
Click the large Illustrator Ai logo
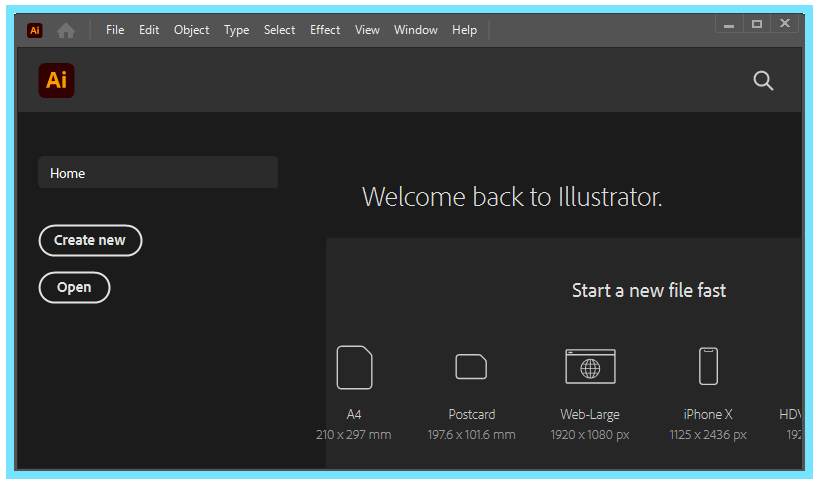(x=56, y=80)
